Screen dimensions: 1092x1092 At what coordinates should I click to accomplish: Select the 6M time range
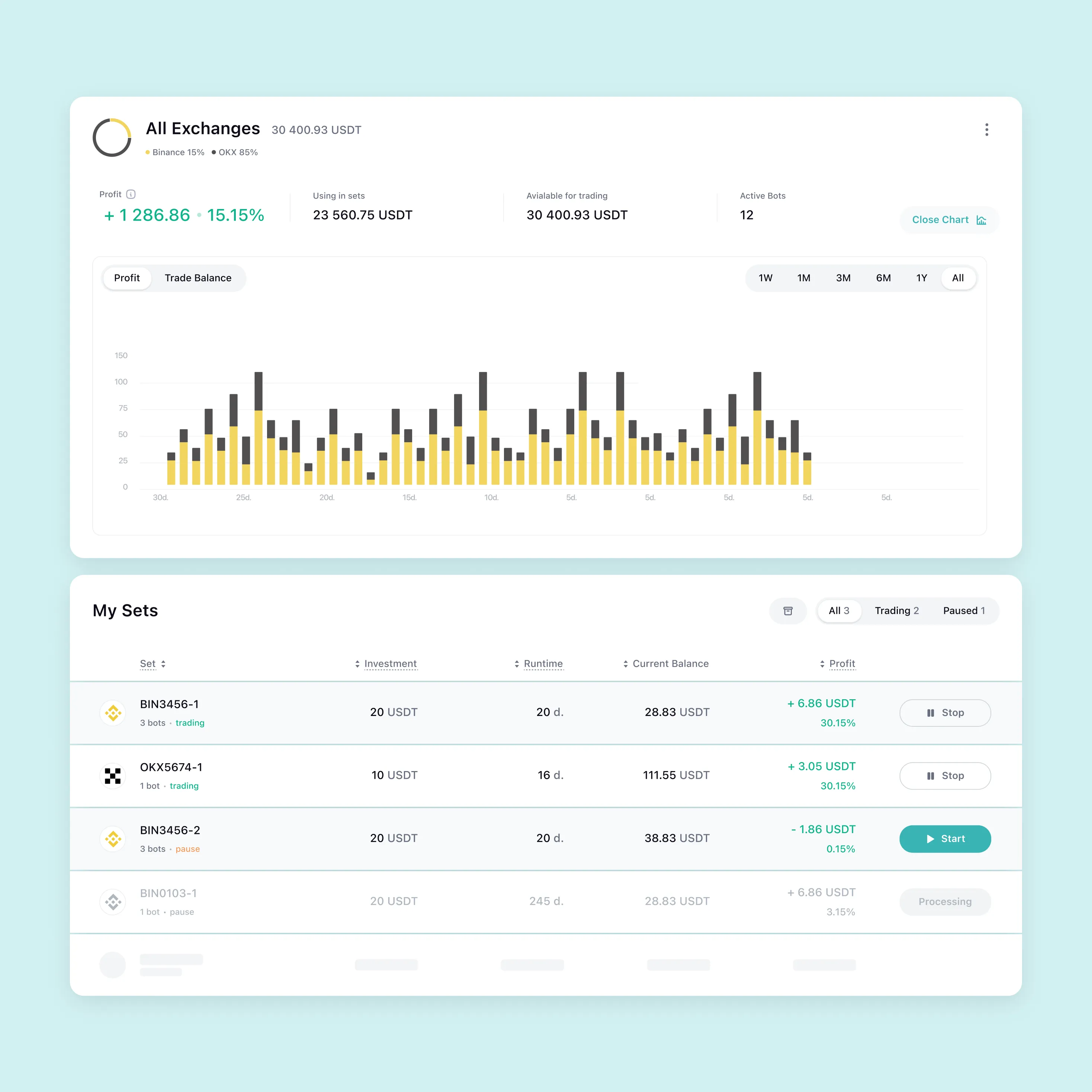click(883, 278)
